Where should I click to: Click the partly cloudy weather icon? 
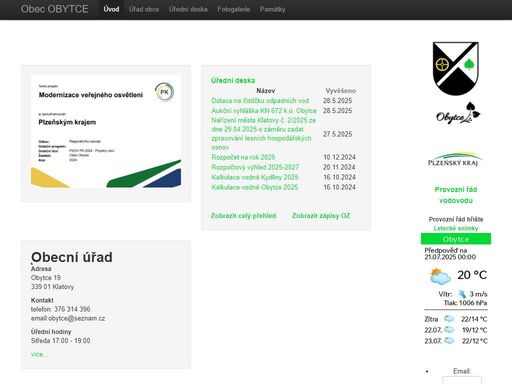coord(440,276)
